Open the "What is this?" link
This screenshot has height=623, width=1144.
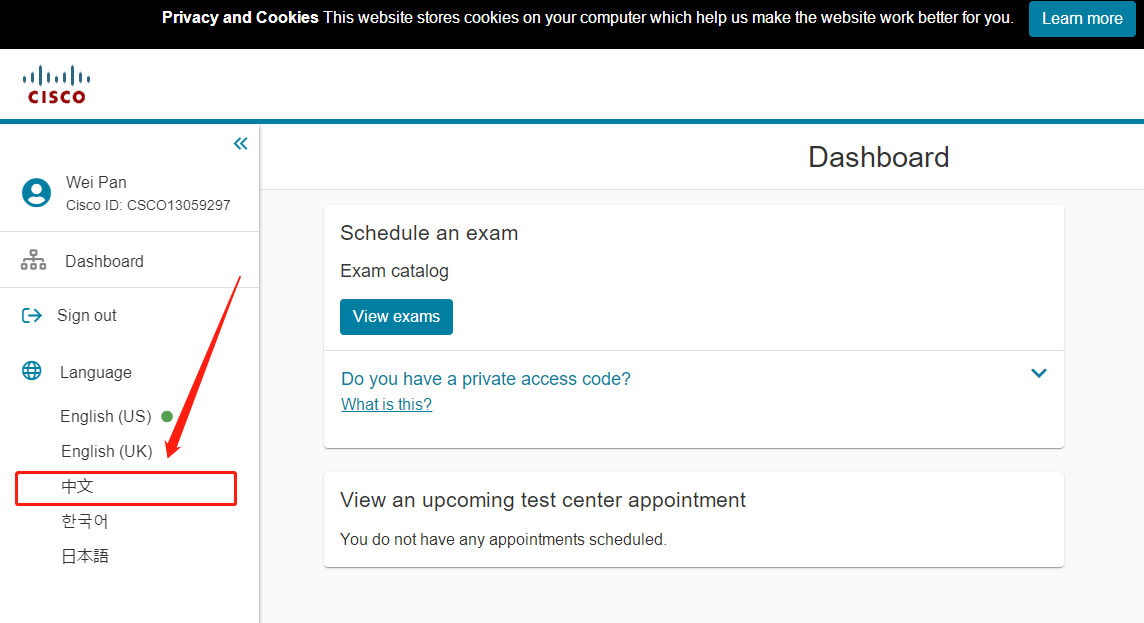click(386, 404)
